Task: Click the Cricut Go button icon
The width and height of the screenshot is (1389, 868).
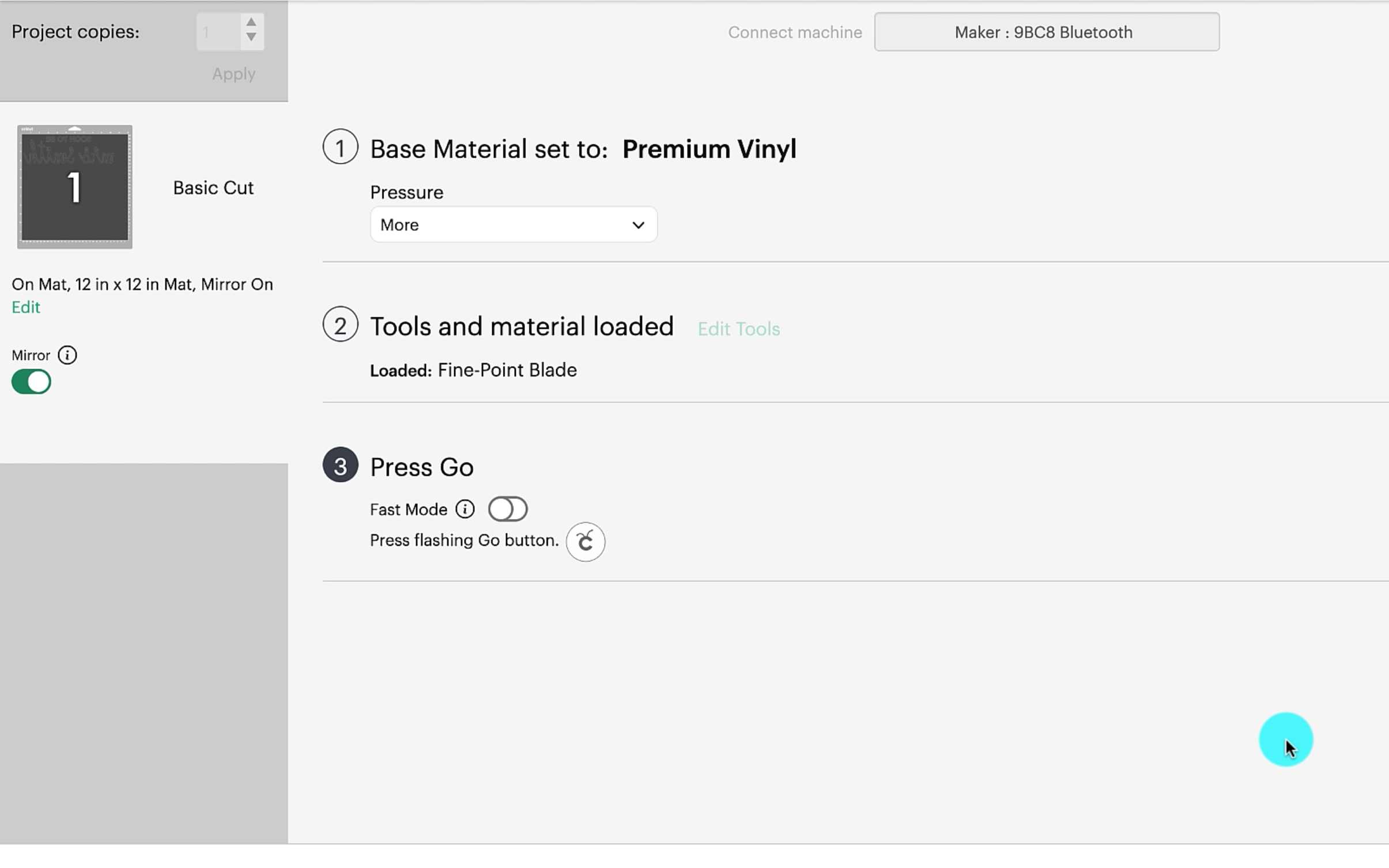Action: (586, 542)
